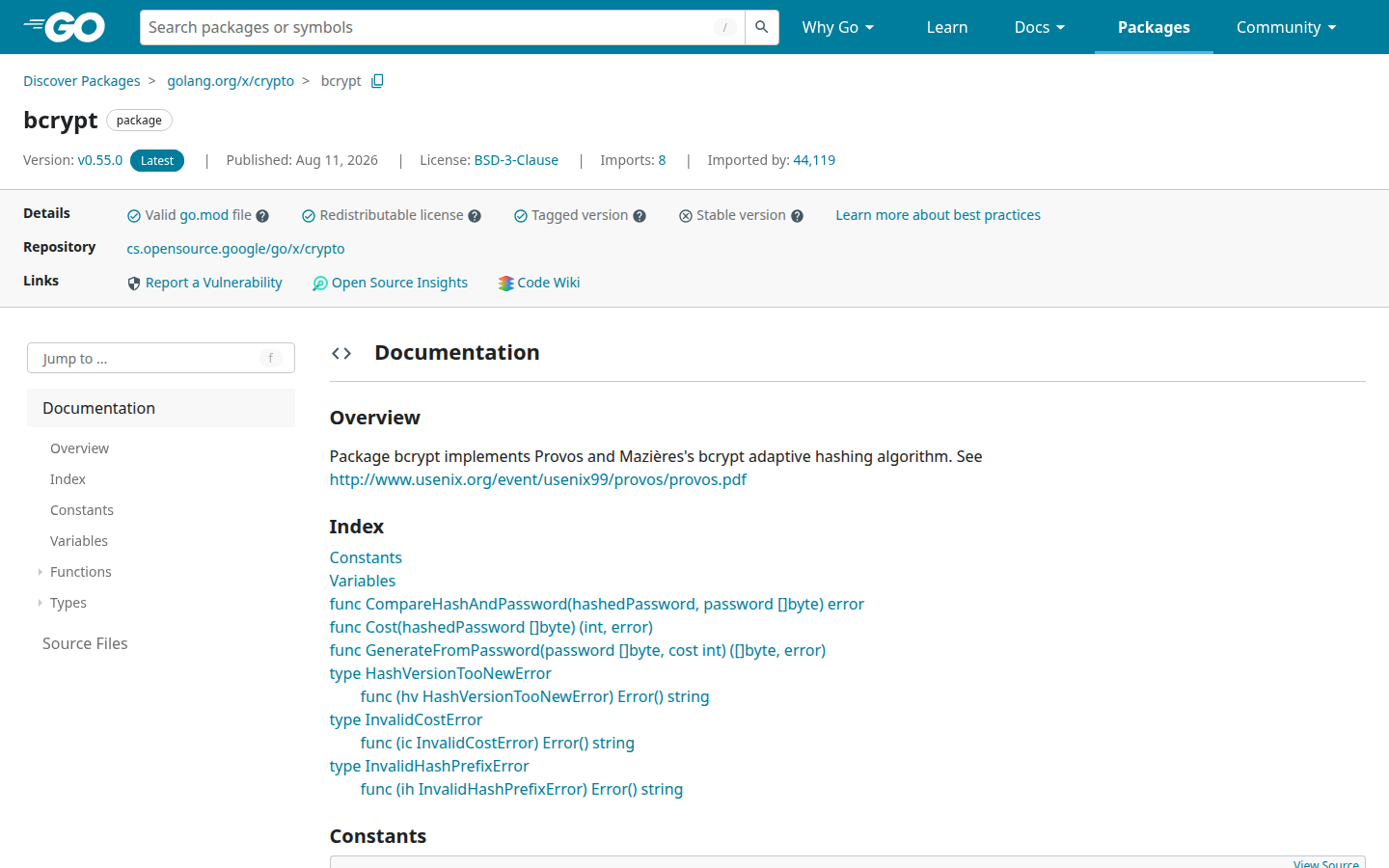Click Learn more about best practices
1389x868 pixels.
point(938,215)
